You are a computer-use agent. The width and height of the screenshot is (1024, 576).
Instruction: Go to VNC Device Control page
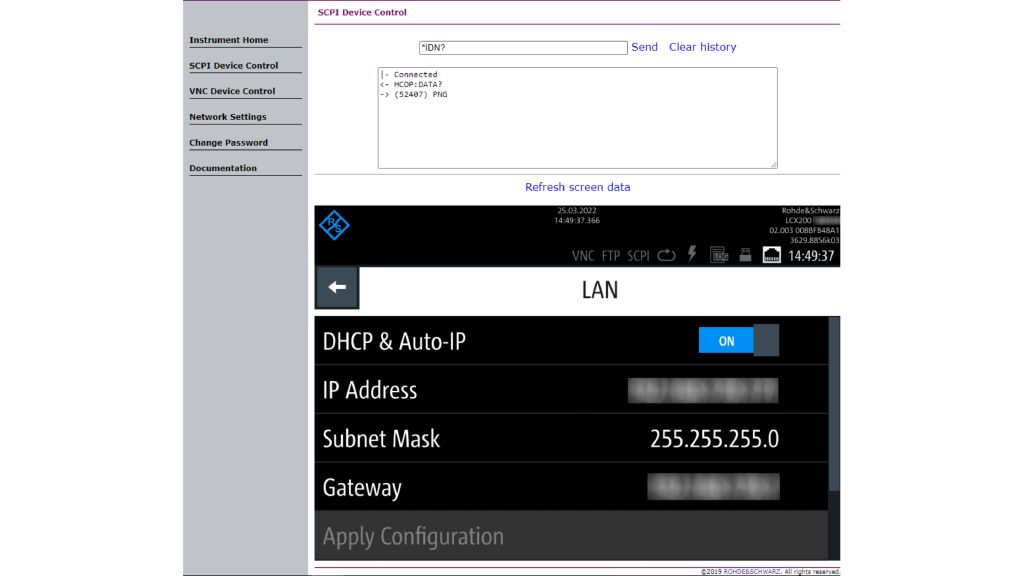tap(232, 91)
